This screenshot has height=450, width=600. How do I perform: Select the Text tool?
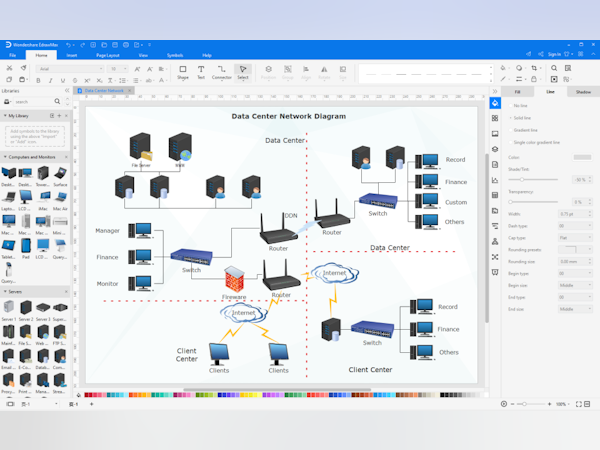(x=201, y=72)
